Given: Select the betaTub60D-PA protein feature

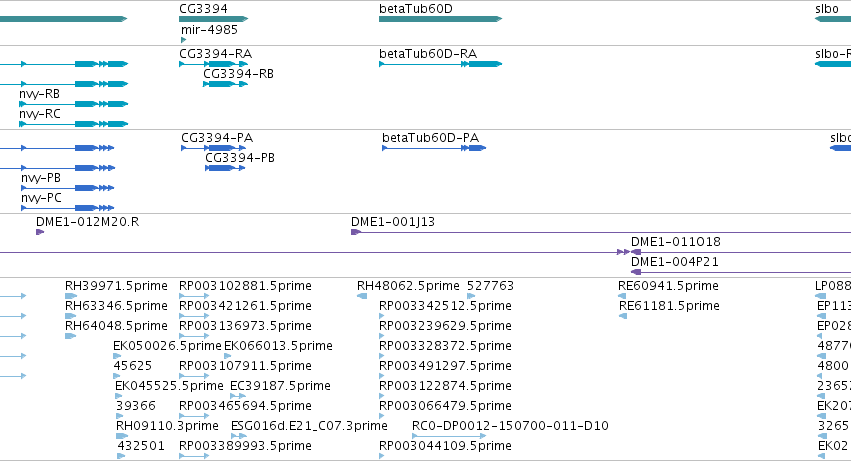Looking at the screenshot, I should point(434,148).
